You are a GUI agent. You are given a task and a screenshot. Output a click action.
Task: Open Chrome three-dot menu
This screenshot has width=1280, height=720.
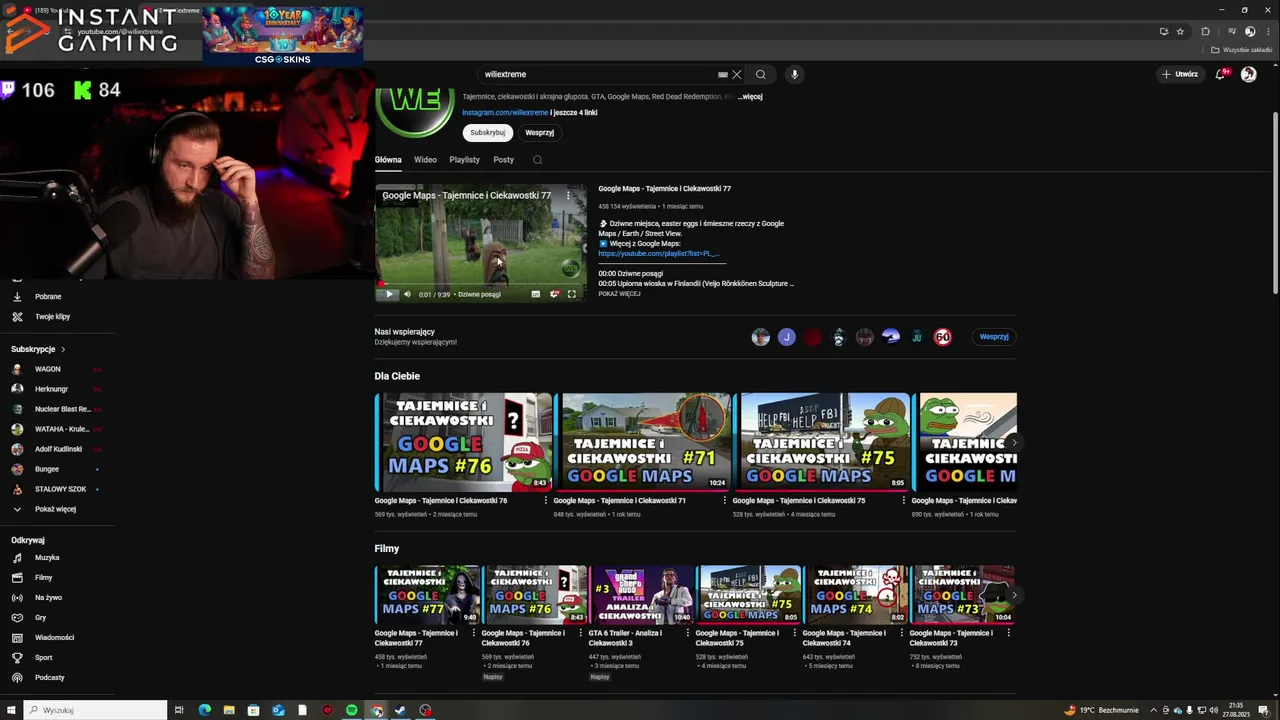pos(1267,31)
